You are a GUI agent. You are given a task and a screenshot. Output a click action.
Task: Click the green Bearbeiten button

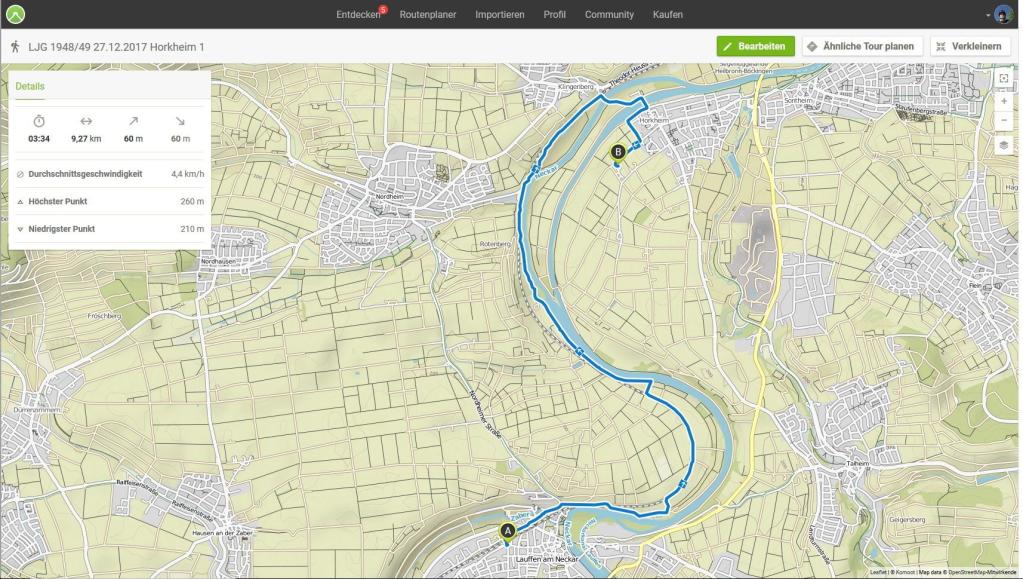756,46
